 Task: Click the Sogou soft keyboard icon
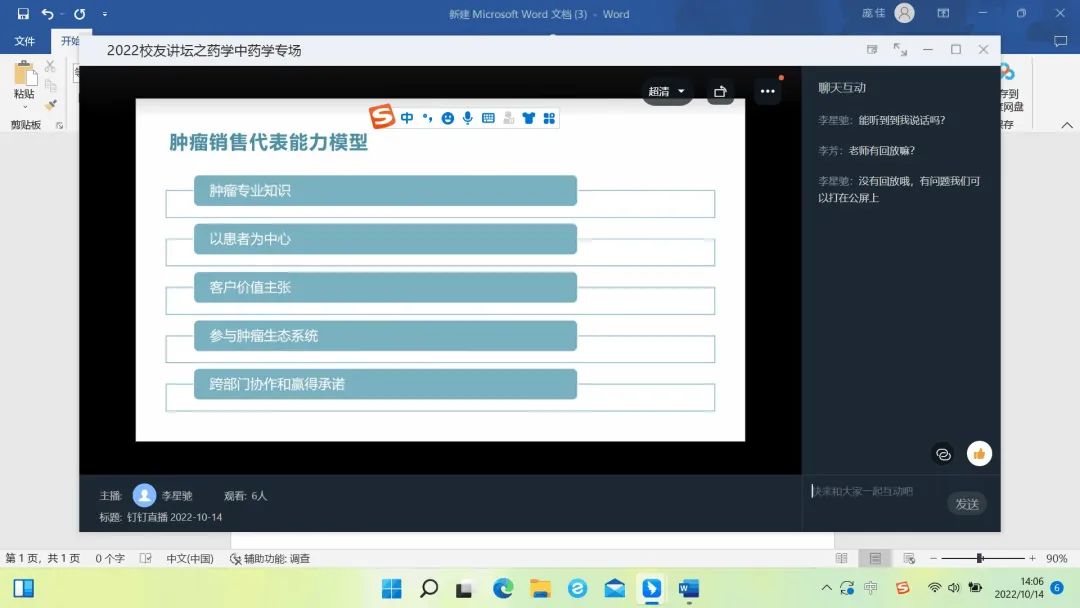(488, 118)
